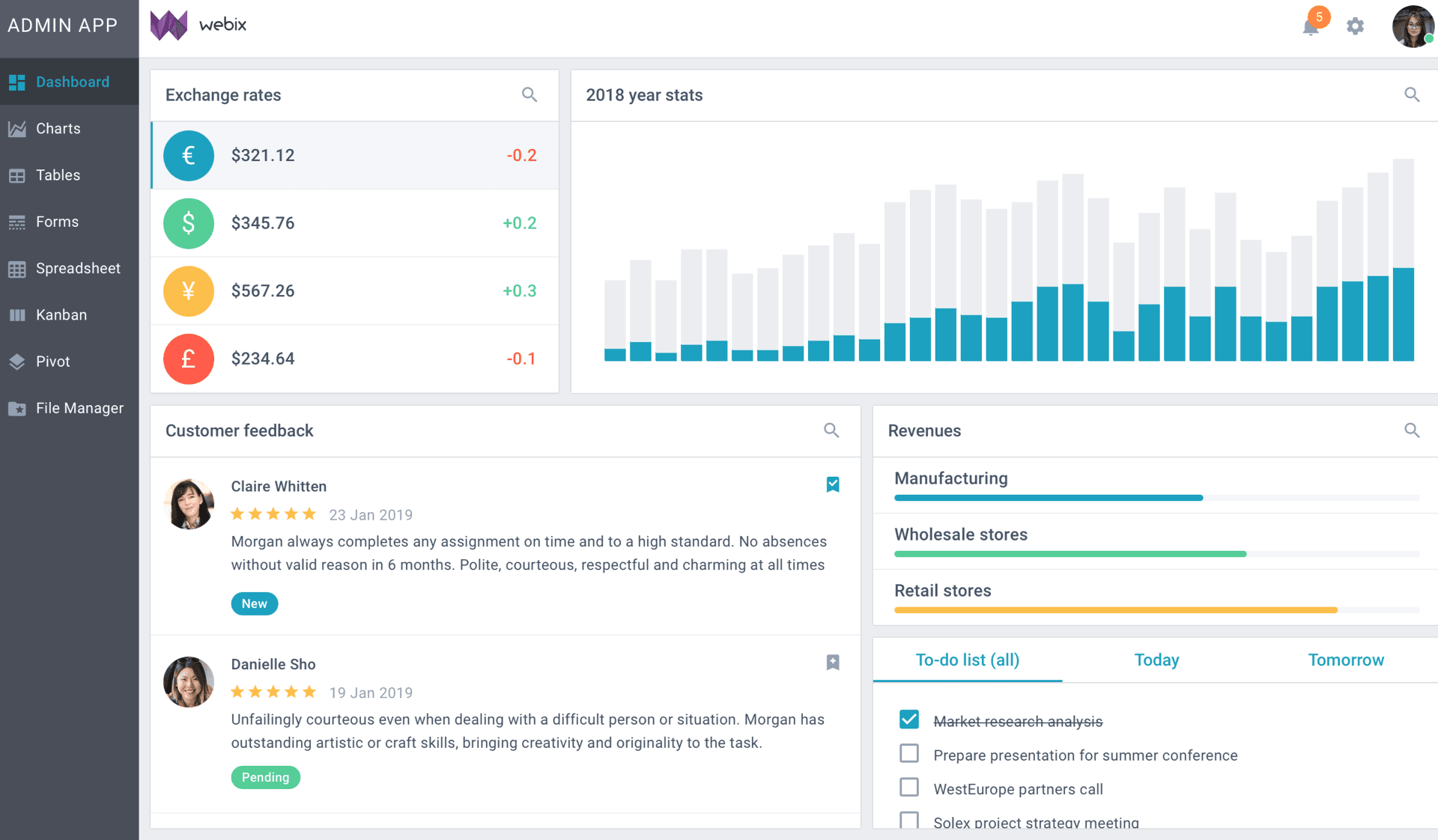
Task: Click the Charts line-graph icon in sidebar
Action: 16,129
